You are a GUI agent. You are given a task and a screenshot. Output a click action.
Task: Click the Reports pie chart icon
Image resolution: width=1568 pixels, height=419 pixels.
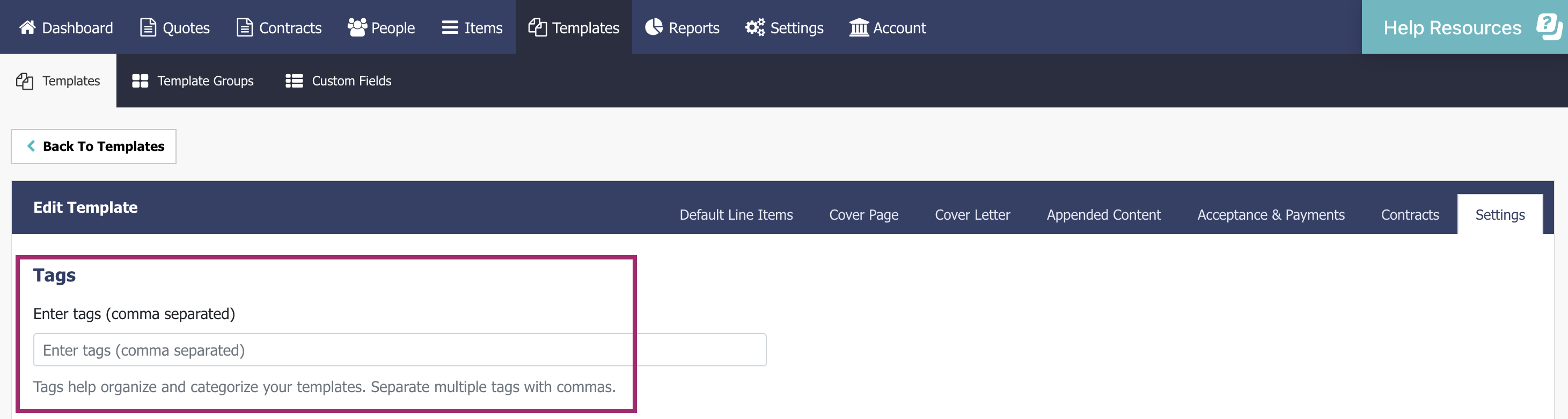pos(654,27)
